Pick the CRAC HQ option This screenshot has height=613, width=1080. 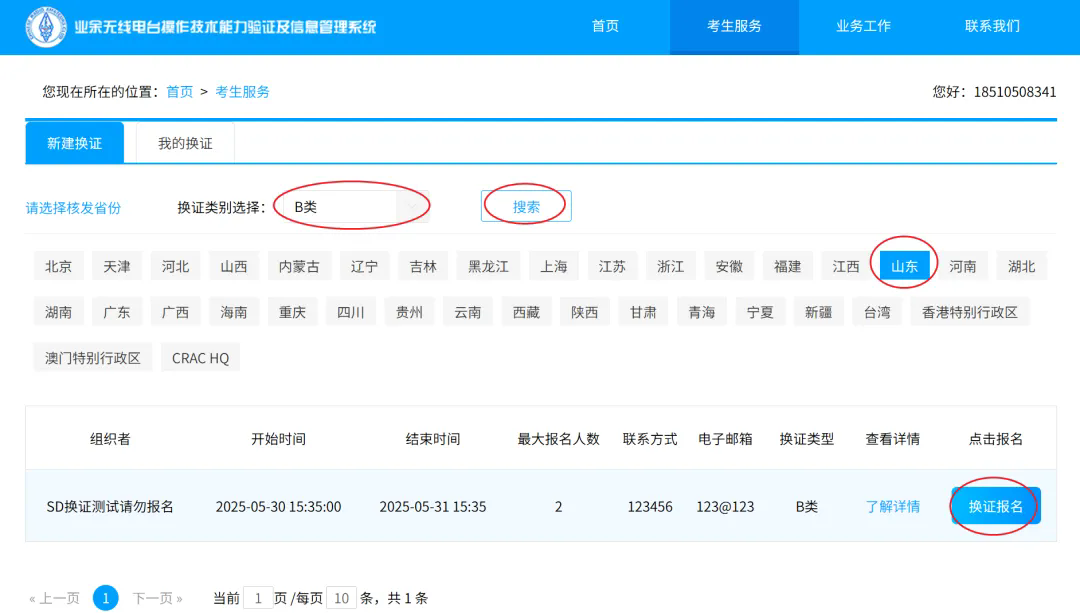[200, 358]
